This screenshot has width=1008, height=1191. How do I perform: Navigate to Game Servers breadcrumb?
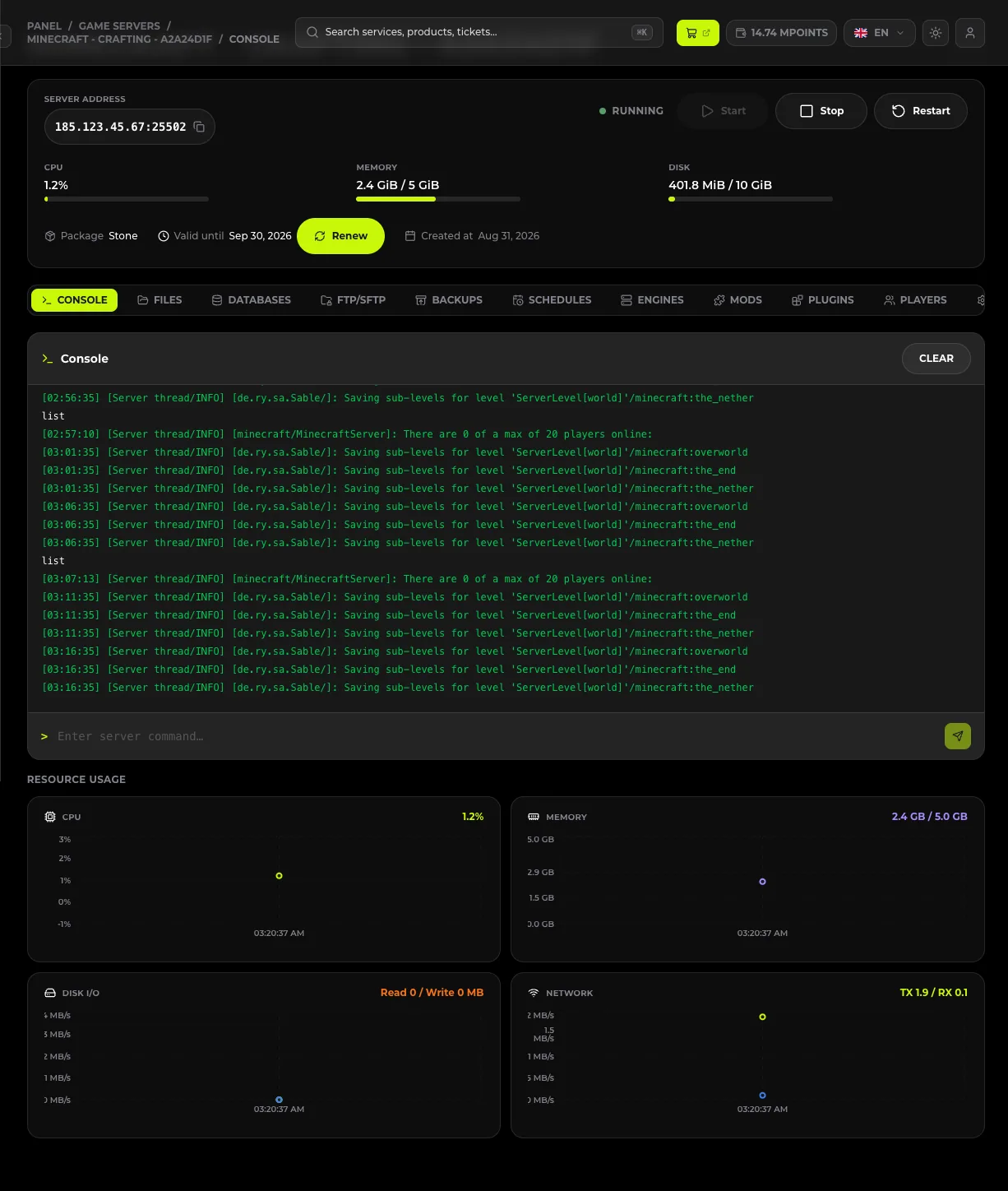(x=119, y=26)
